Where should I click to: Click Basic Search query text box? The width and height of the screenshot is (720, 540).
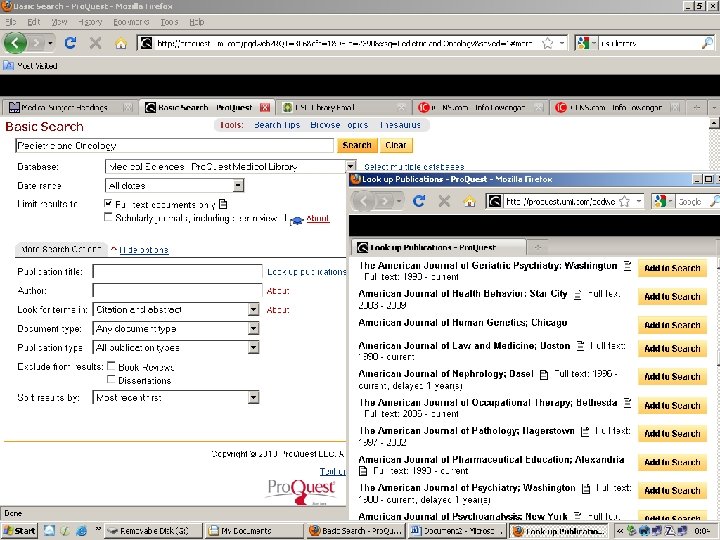coord(174,146)
